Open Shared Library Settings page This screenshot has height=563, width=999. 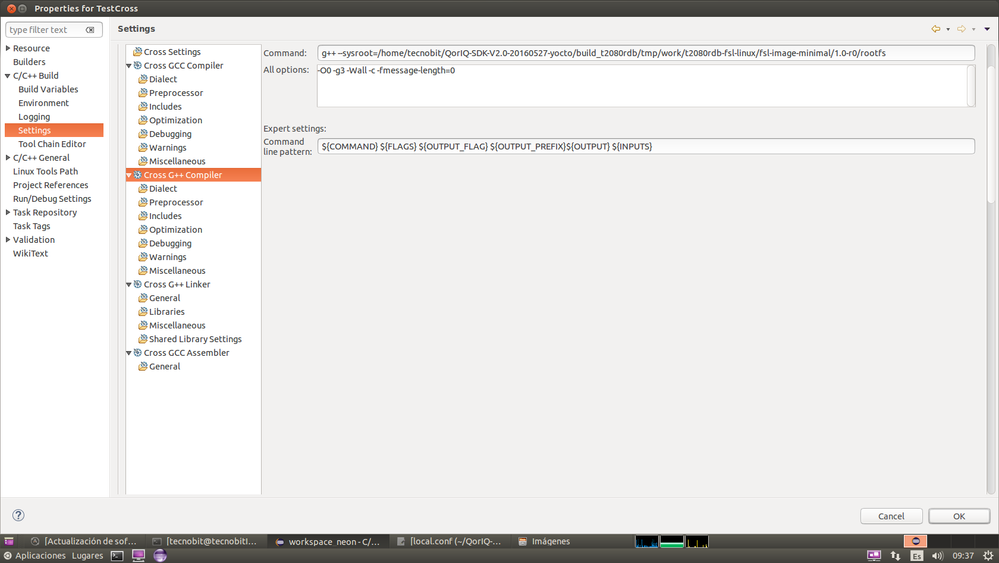pyautogui.click(x=190, y=339)
